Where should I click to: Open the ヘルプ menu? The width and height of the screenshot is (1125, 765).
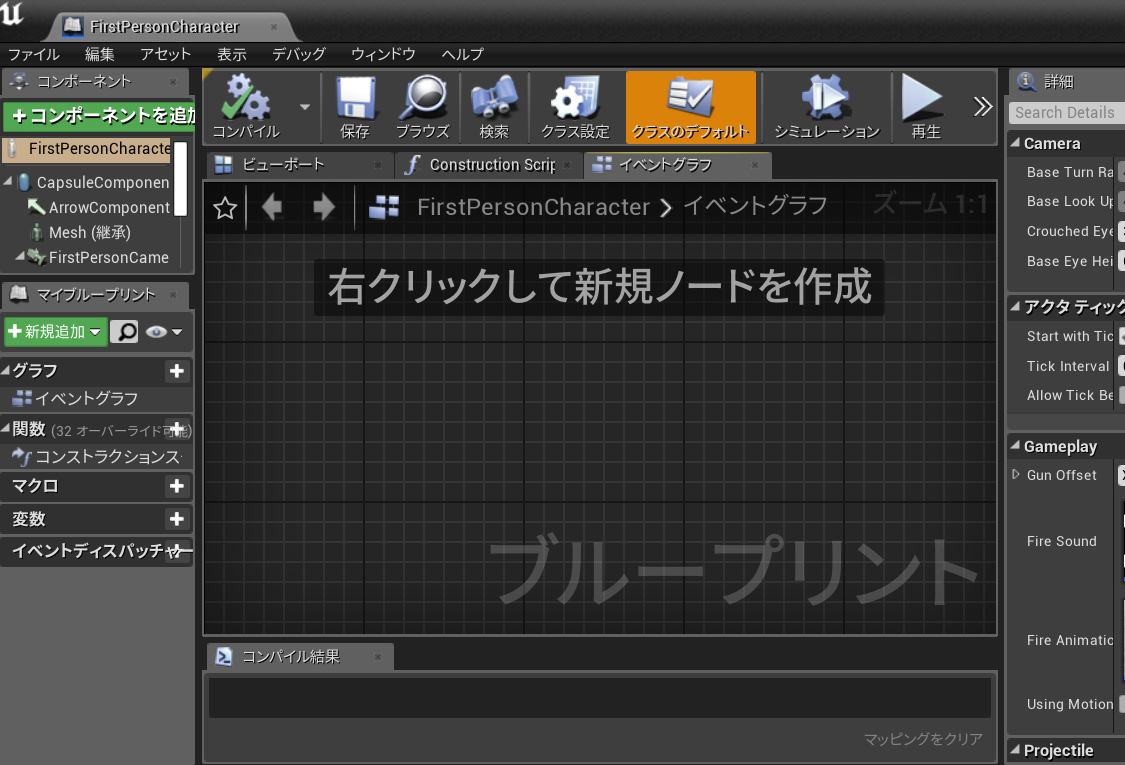click(x=462, y=55)
